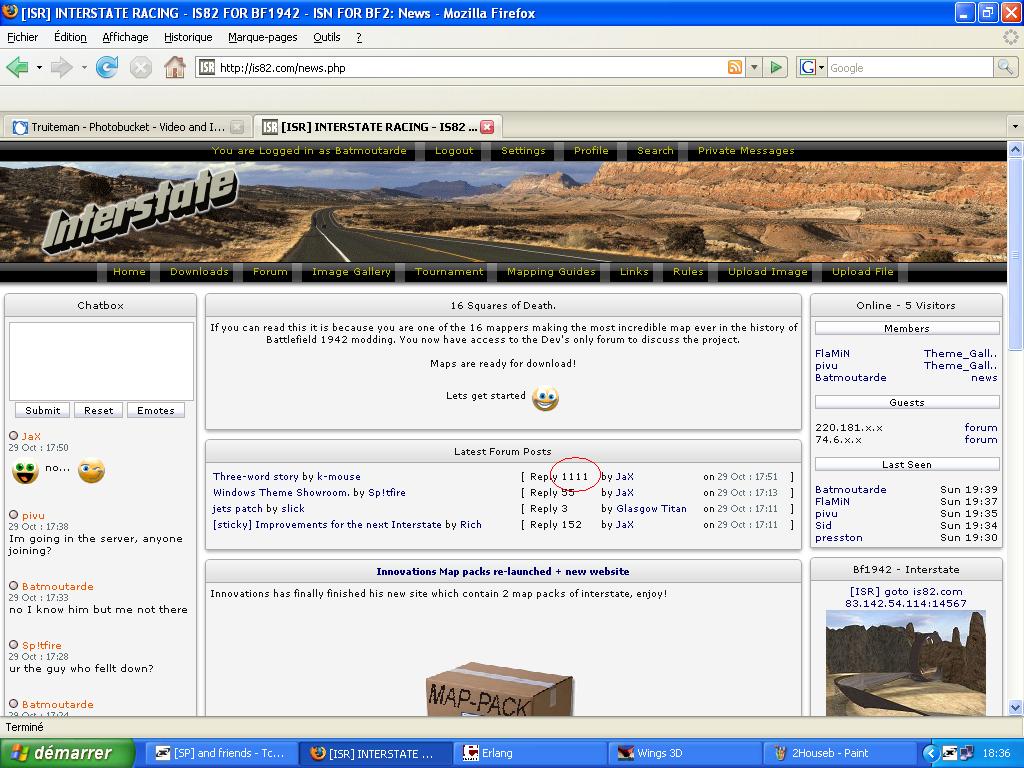The height and width of the screenshot is (768, 1024).
Task: Open the Image Gallery link
Action: pyautogui.click(x=351, y=272)
